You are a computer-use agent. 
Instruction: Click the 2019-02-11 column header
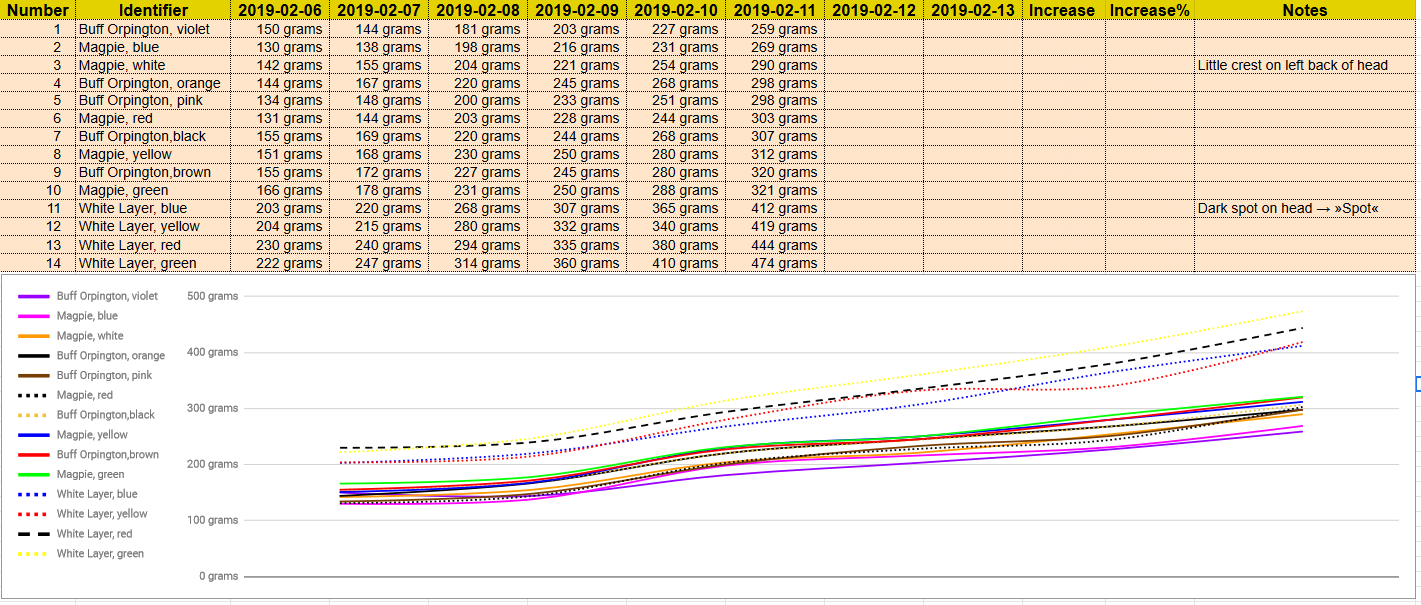[774, 10]
